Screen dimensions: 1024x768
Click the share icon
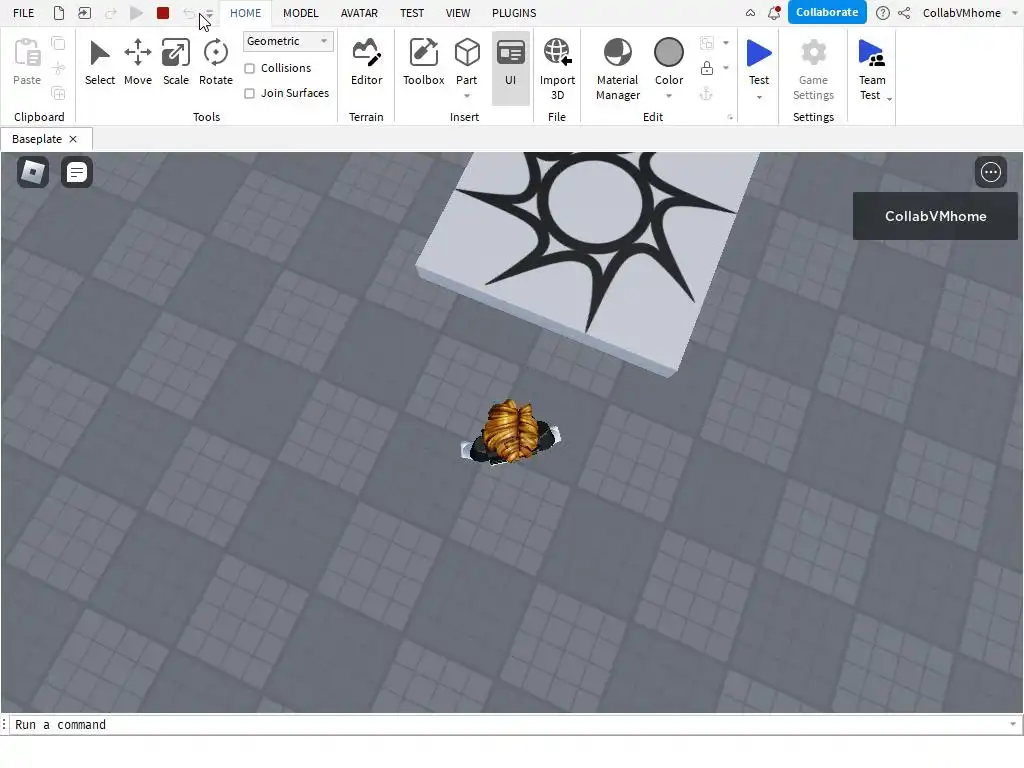coord(904,13)
